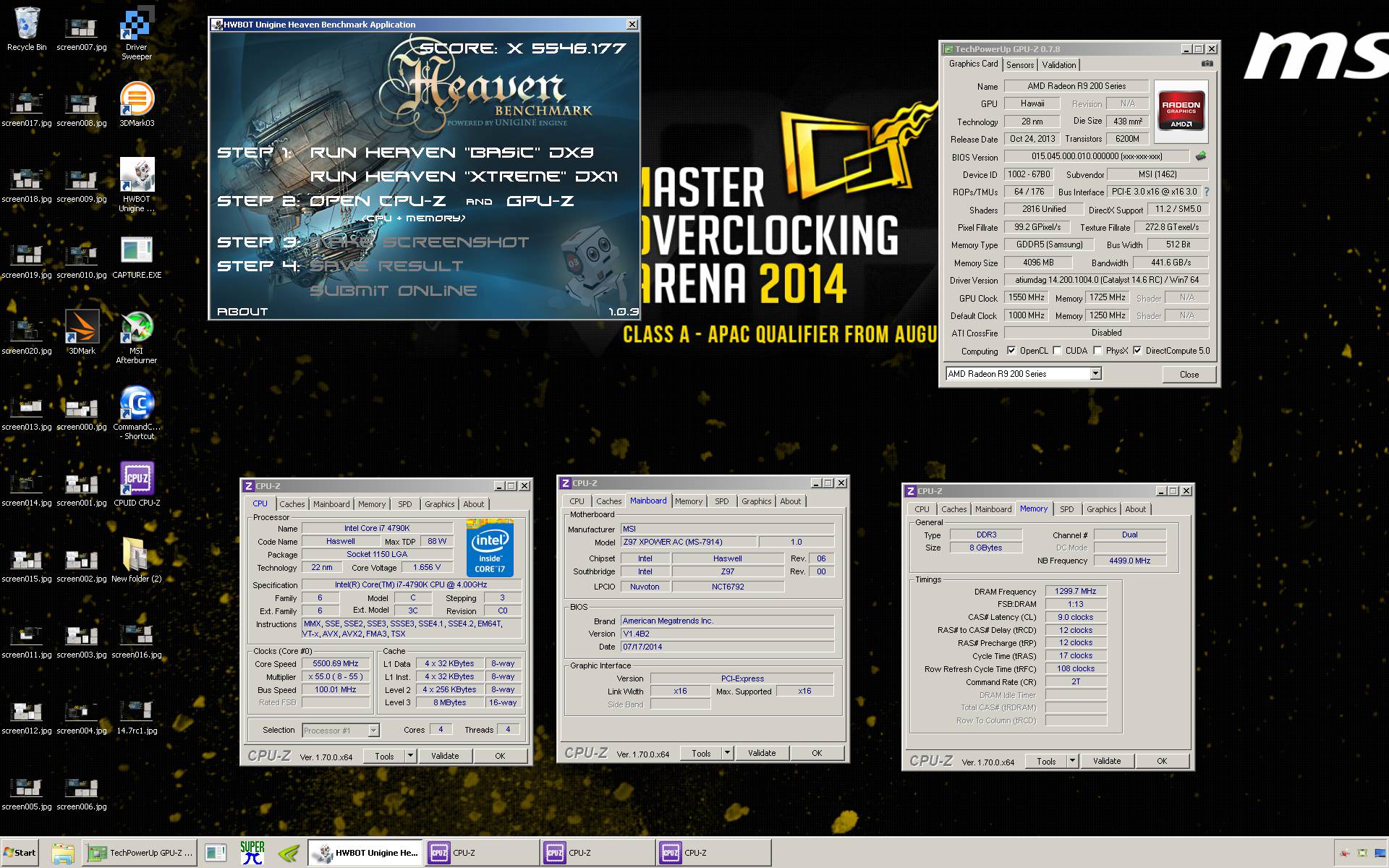1389x868 pixels.
Task: Click OK in the CPU-Z Mainboard window
Action: pyautogui.click(x=817, y=753)
